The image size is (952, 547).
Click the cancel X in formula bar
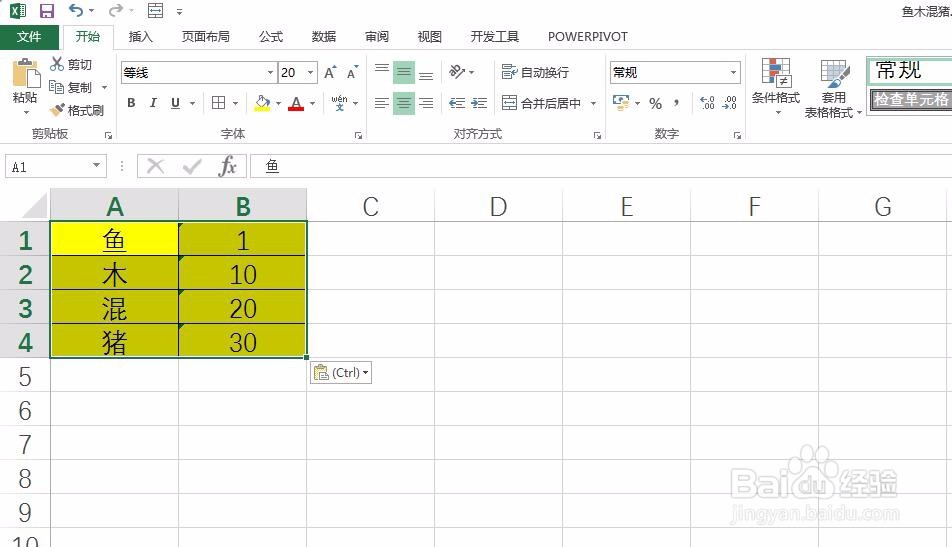pyautogui.click(x=155, y=166)
